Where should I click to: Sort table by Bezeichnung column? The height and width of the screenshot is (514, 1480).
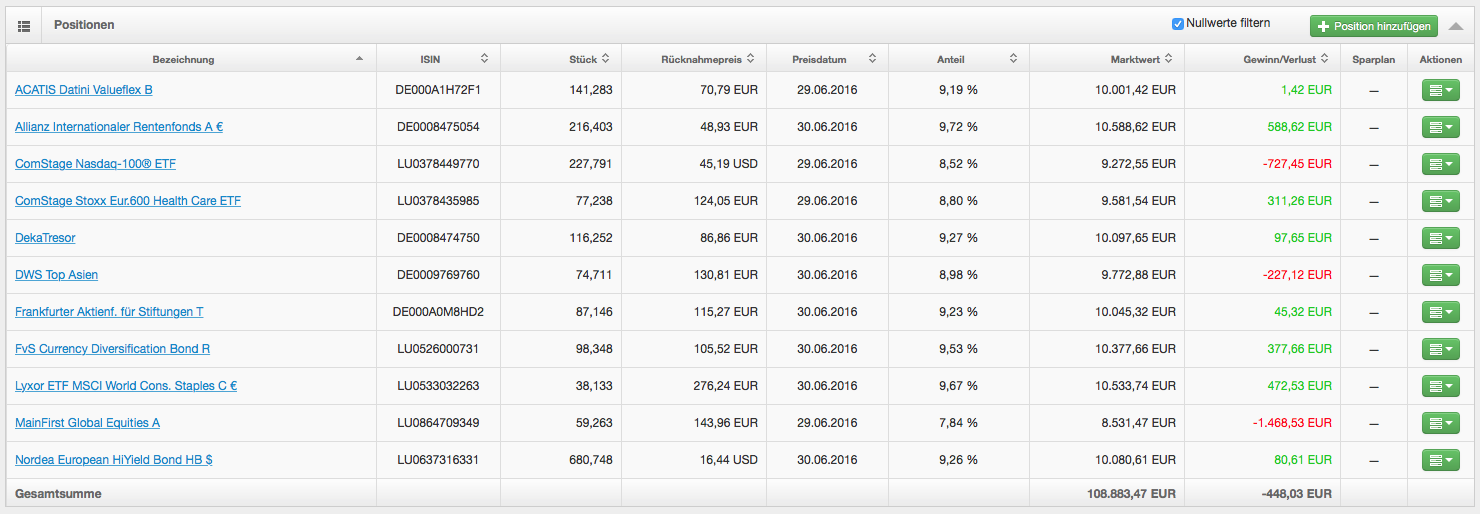(x=359, y=59)
